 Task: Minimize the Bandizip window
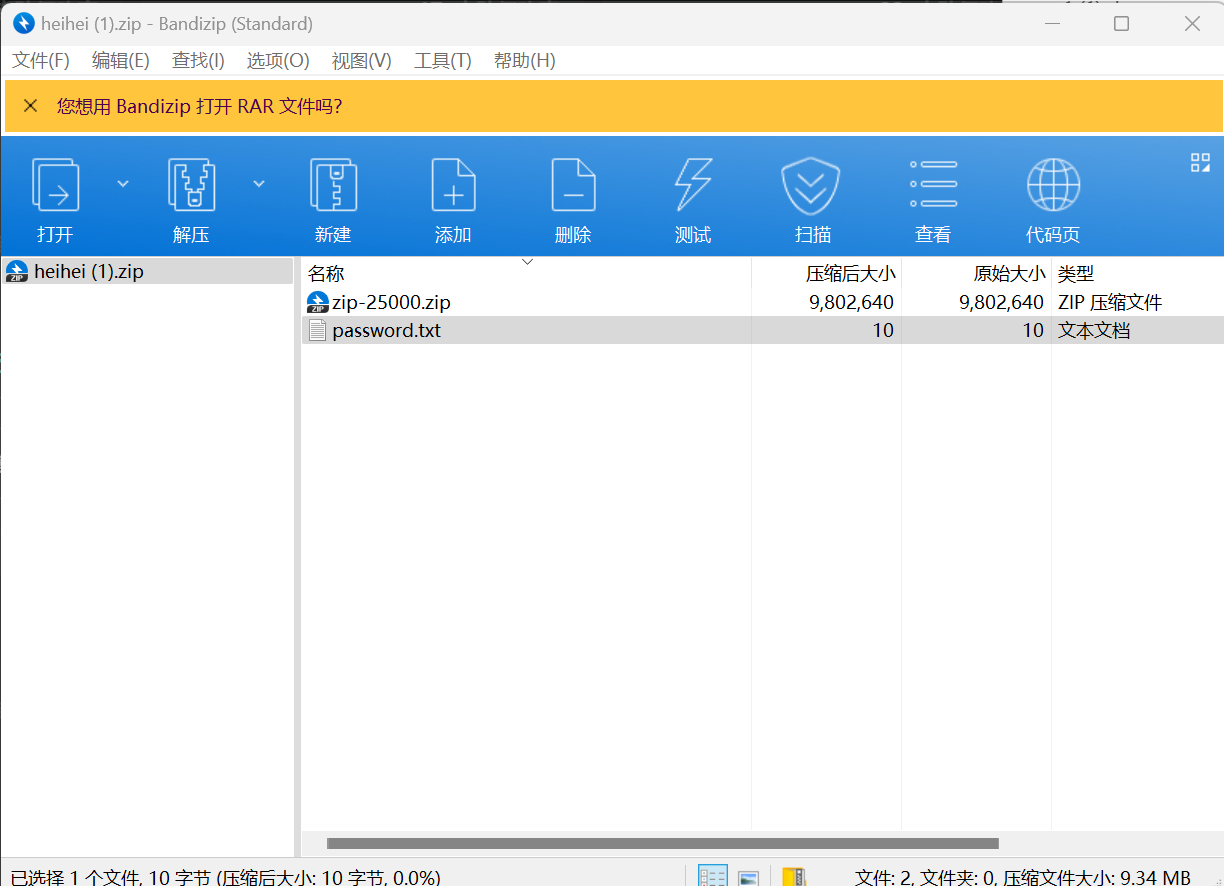1051,24
